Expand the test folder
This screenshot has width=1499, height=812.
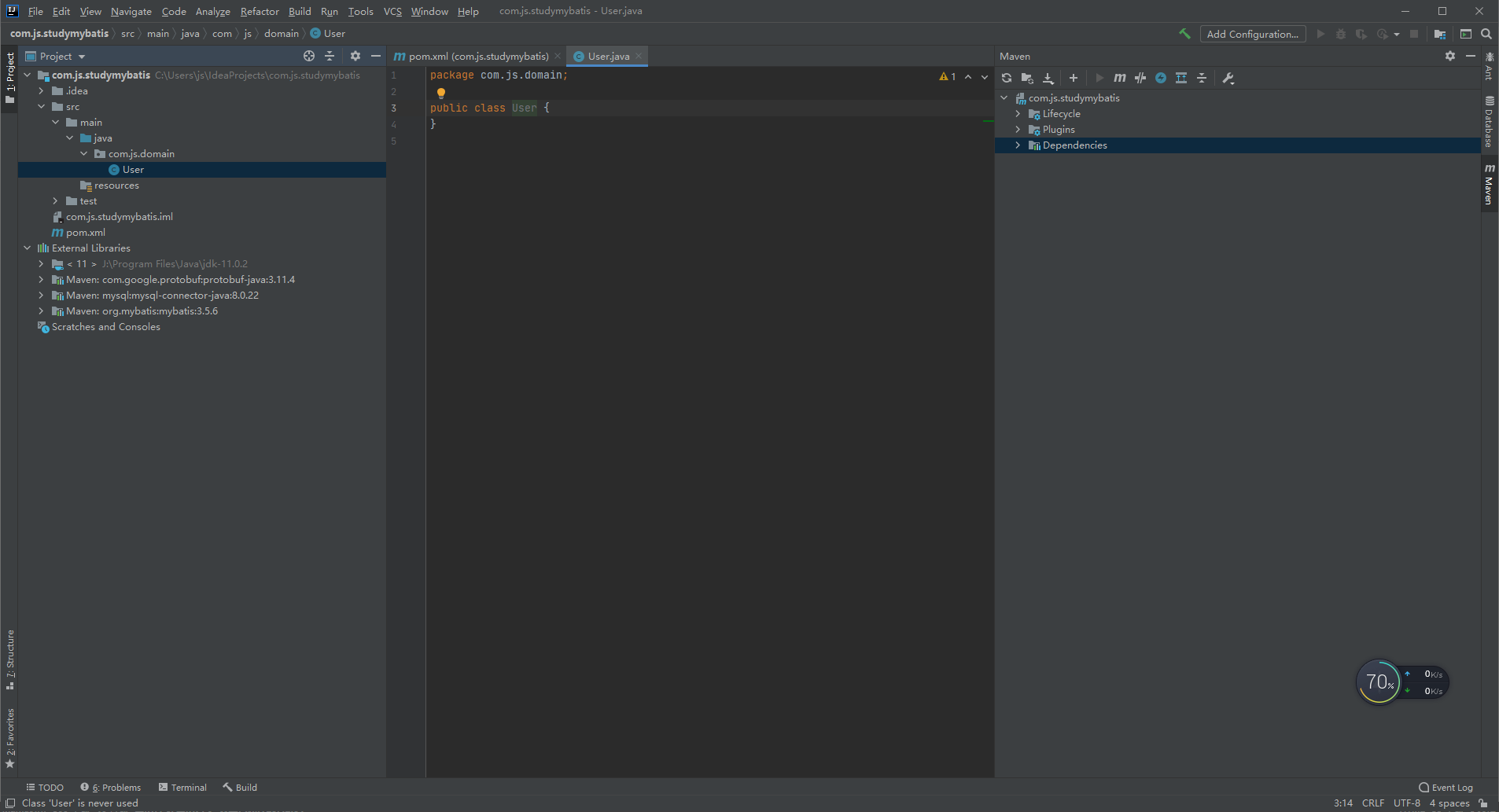[55, 201]
